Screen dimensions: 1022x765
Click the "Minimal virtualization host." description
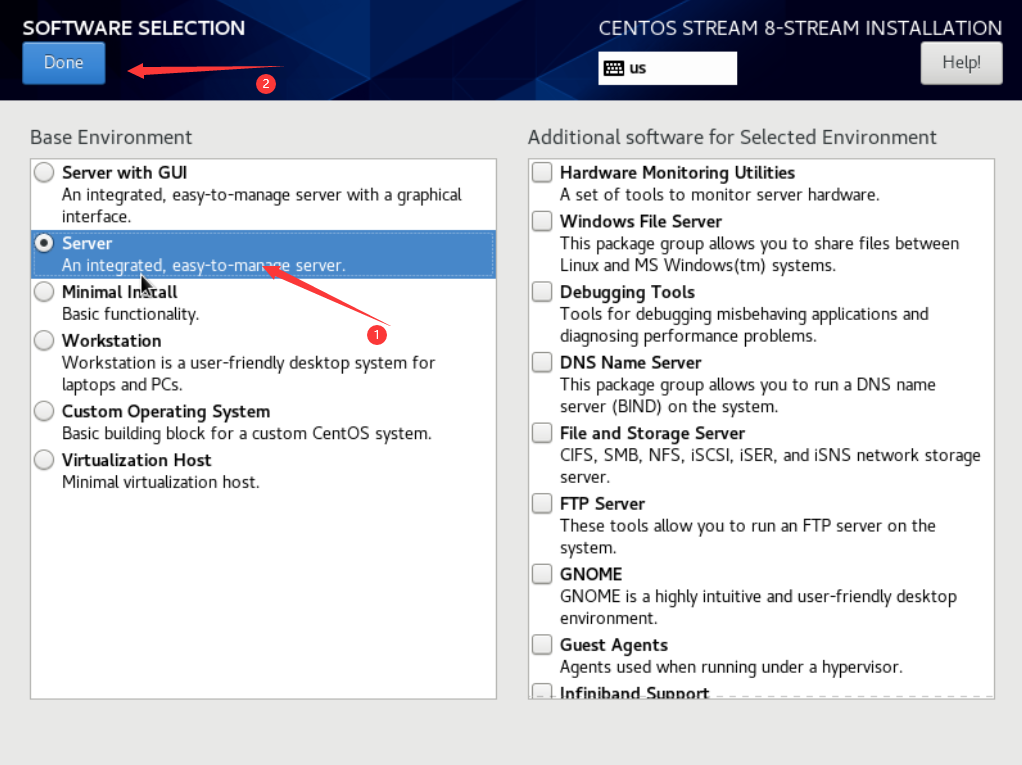point(160,482)
